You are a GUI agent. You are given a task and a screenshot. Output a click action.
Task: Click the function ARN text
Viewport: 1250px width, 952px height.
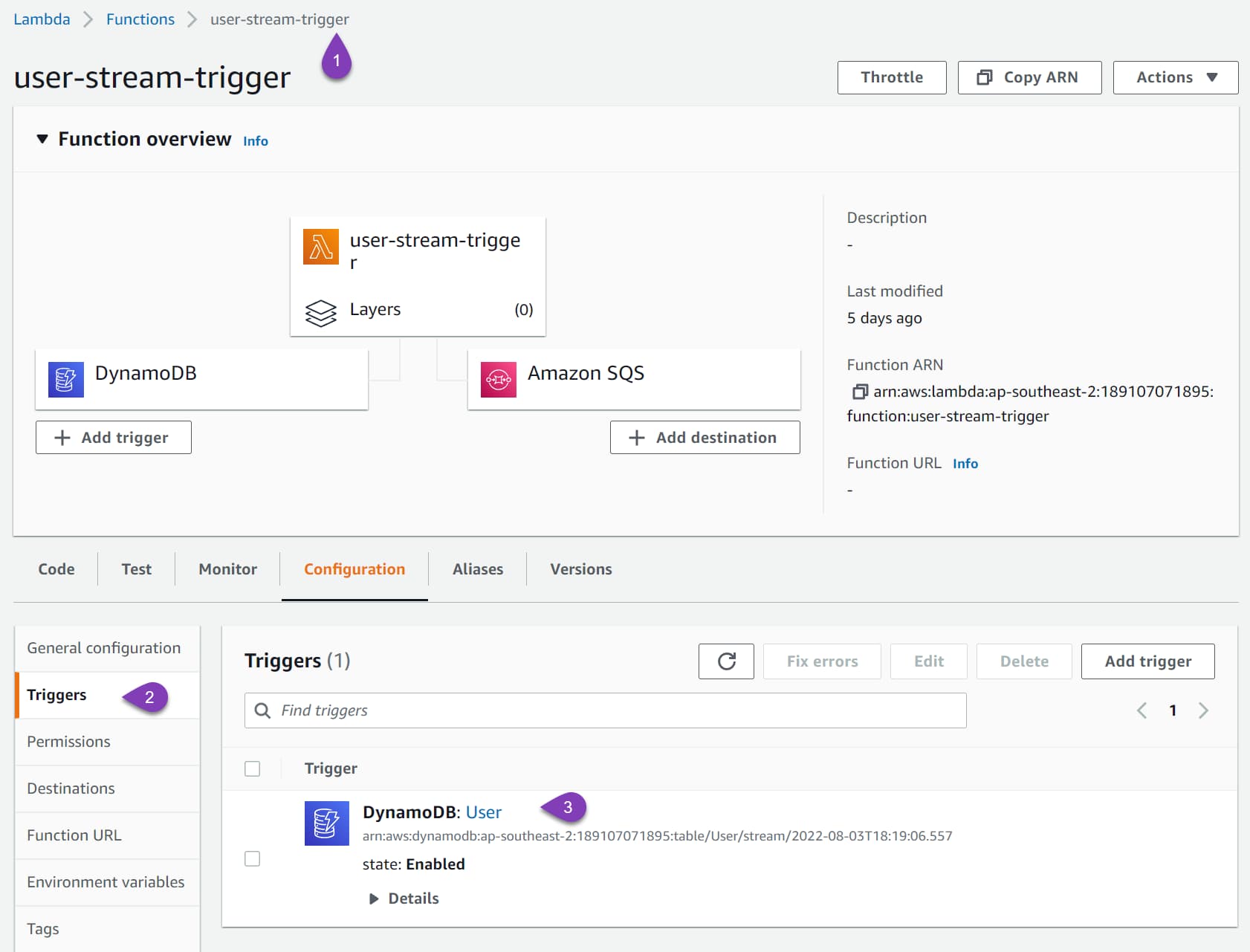(x=1030, y=404)
